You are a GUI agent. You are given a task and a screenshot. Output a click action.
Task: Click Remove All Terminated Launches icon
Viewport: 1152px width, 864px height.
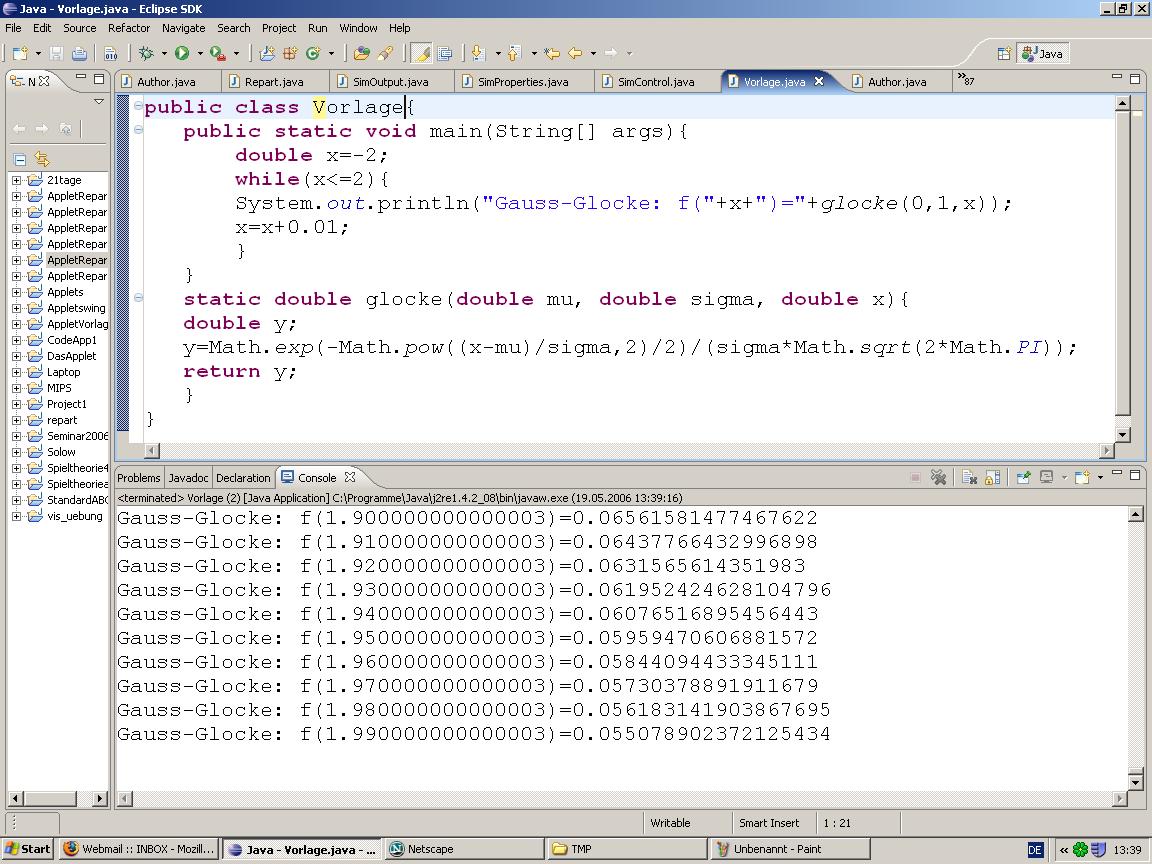[938, 478]
